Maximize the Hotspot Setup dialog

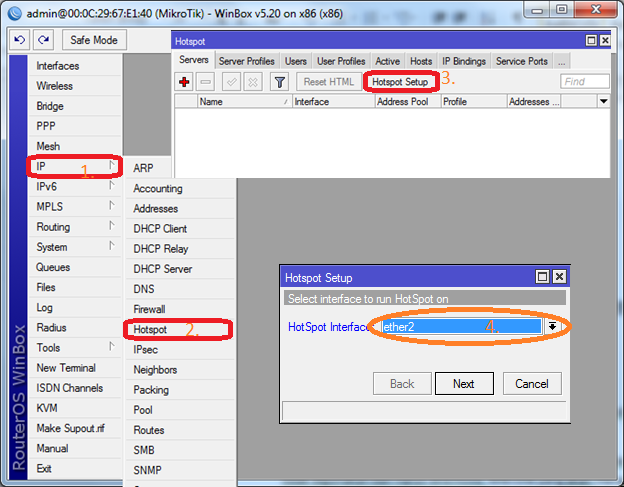pyautogui.click(x=542, y=277)
